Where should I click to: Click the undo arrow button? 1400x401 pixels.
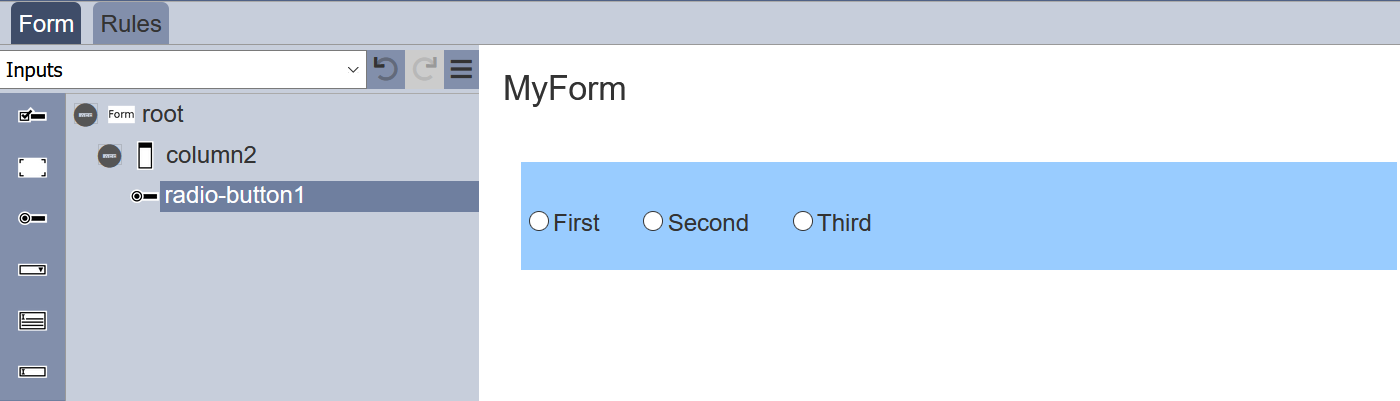[386, 69]
